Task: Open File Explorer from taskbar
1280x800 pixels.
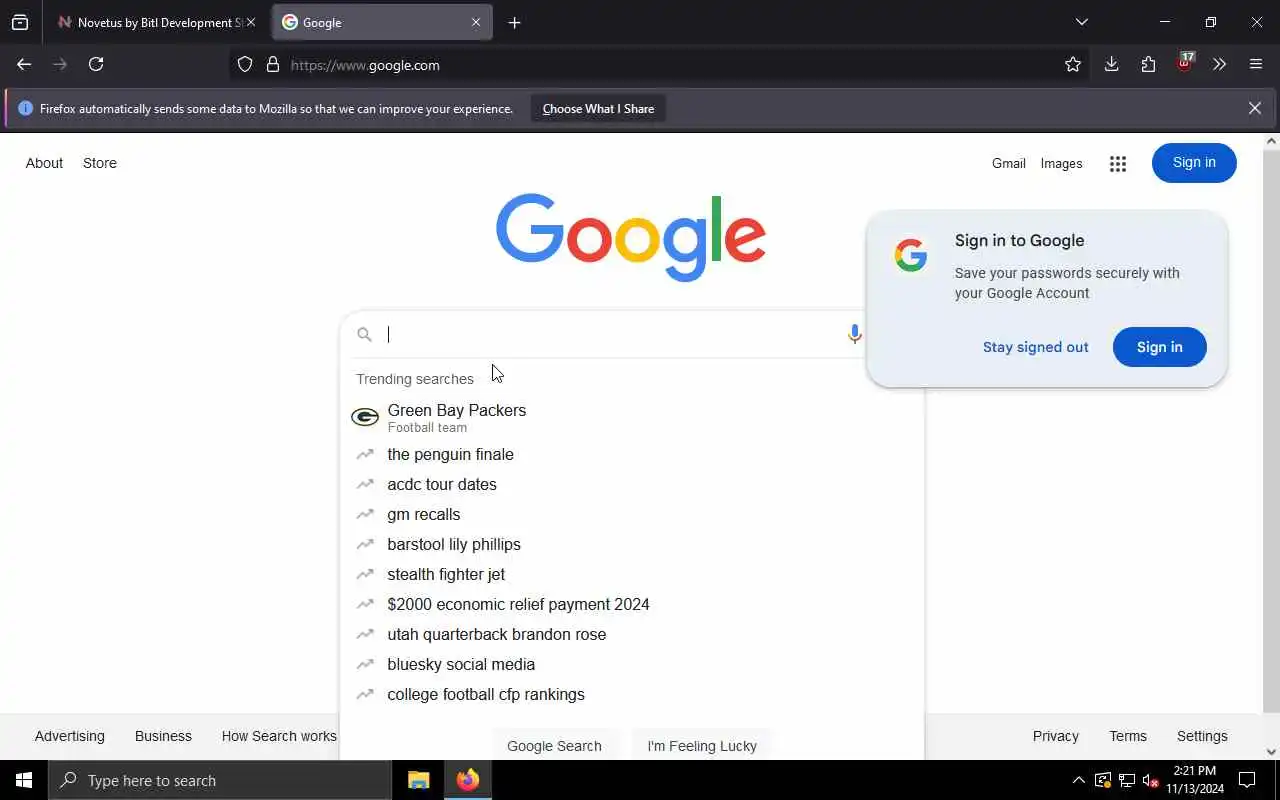Action: pyautogui.click(x=418, y=780)
